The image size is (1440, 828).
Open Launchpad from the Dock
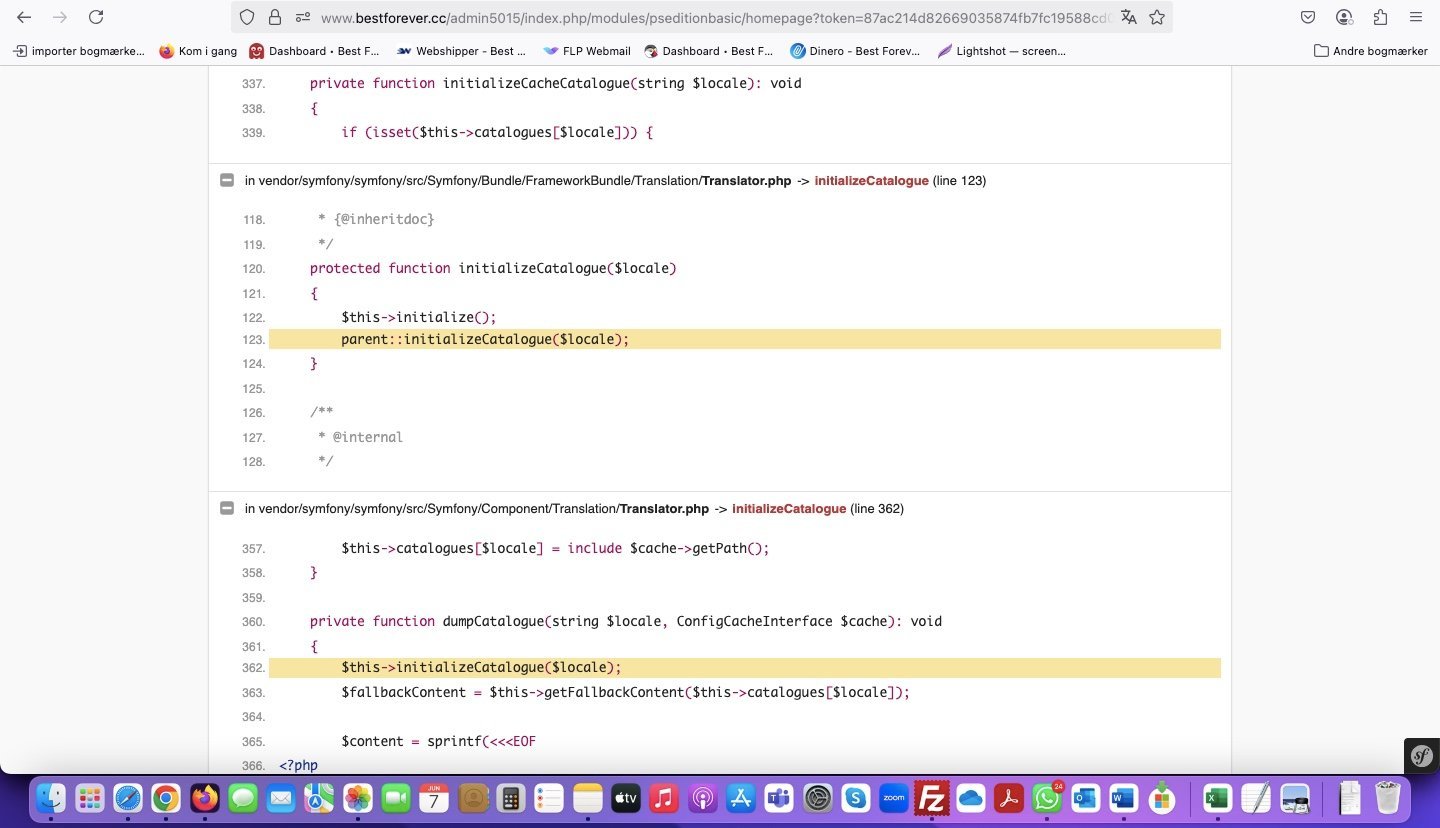pyautogui.click(x=90, y=798)
